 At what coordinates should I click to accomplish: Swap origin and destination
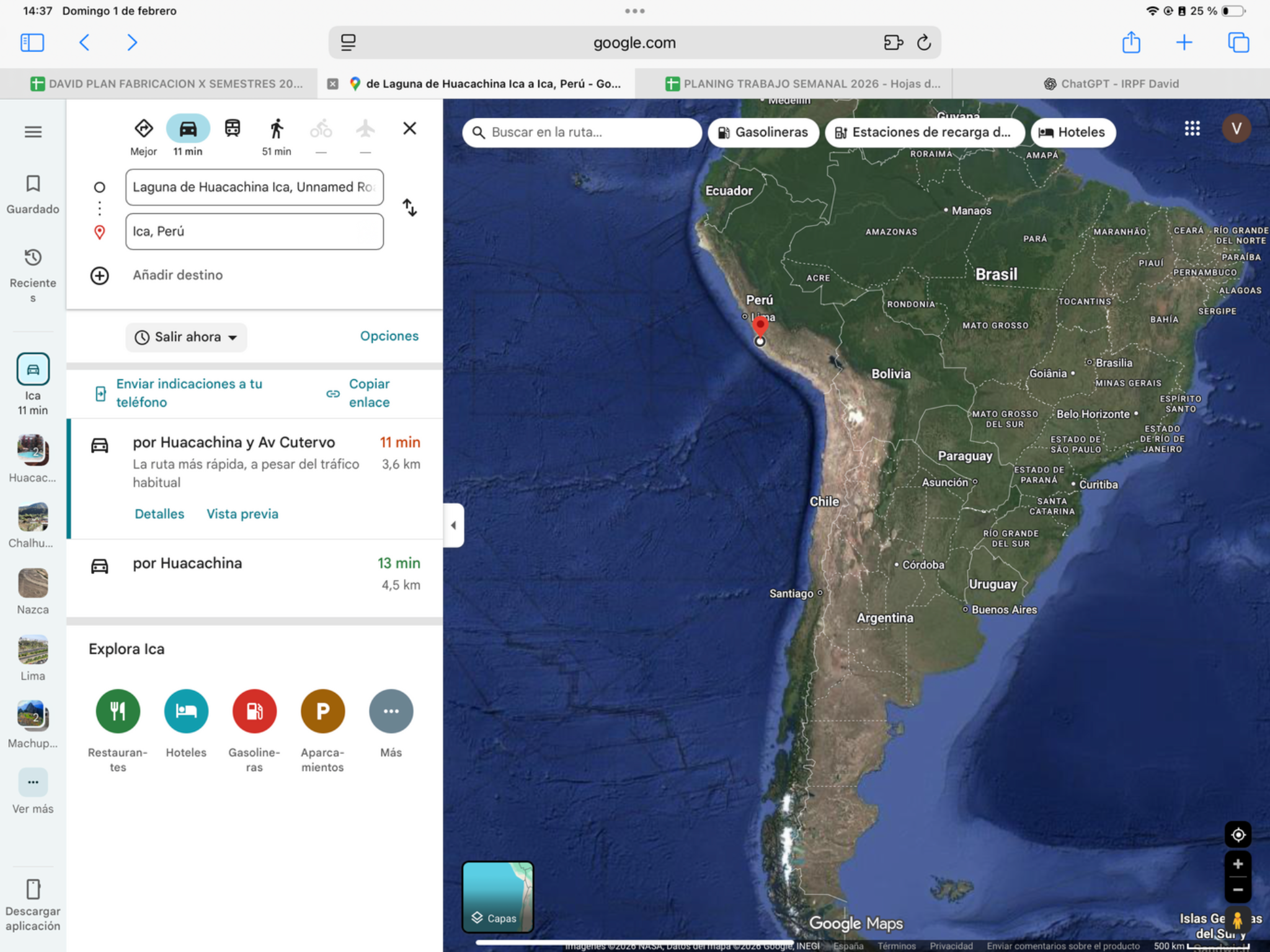(x=409, y=208)
